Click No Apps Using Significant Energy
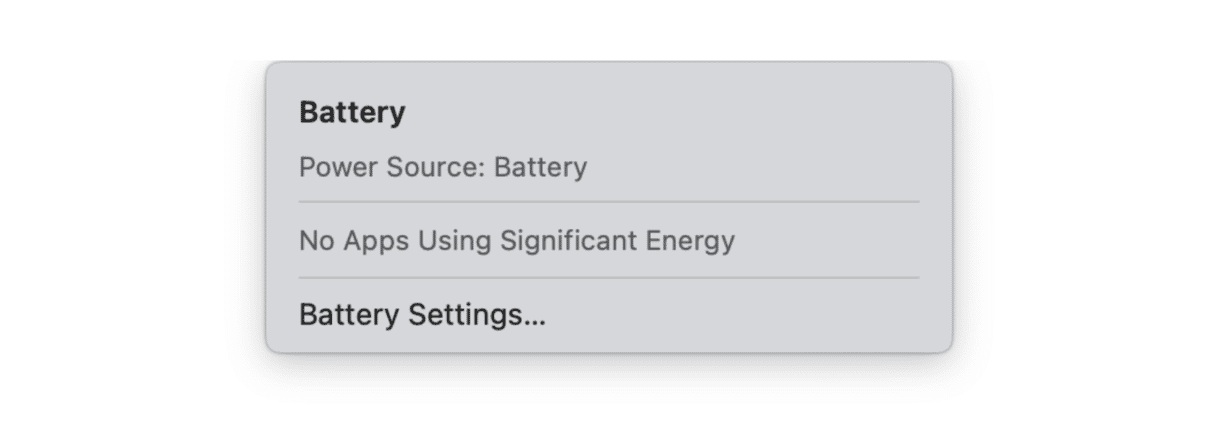The width and height of the screenshot is (1215, 442). pos(516,241)
